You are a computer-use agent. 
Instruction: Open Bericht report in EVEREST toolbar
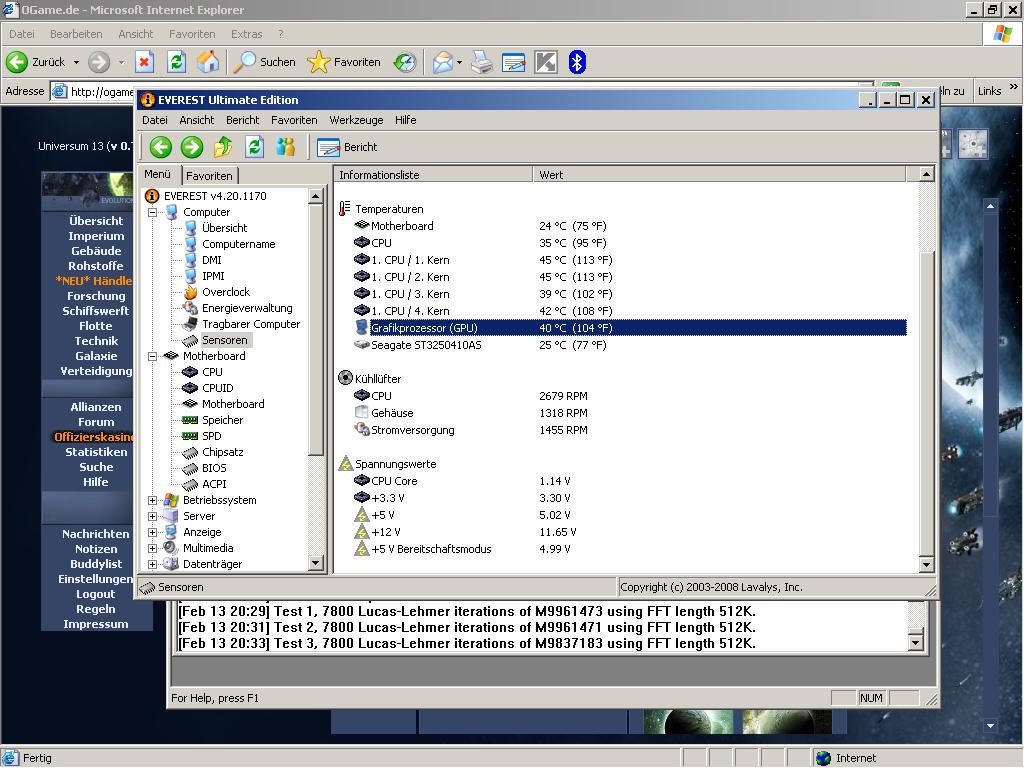click(347, 147)
